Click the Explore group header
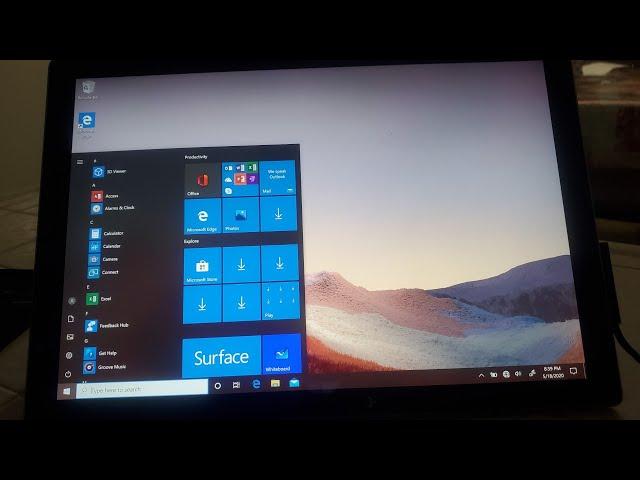The height and width of the screenshot is (480, 640). tap(191, 242)
